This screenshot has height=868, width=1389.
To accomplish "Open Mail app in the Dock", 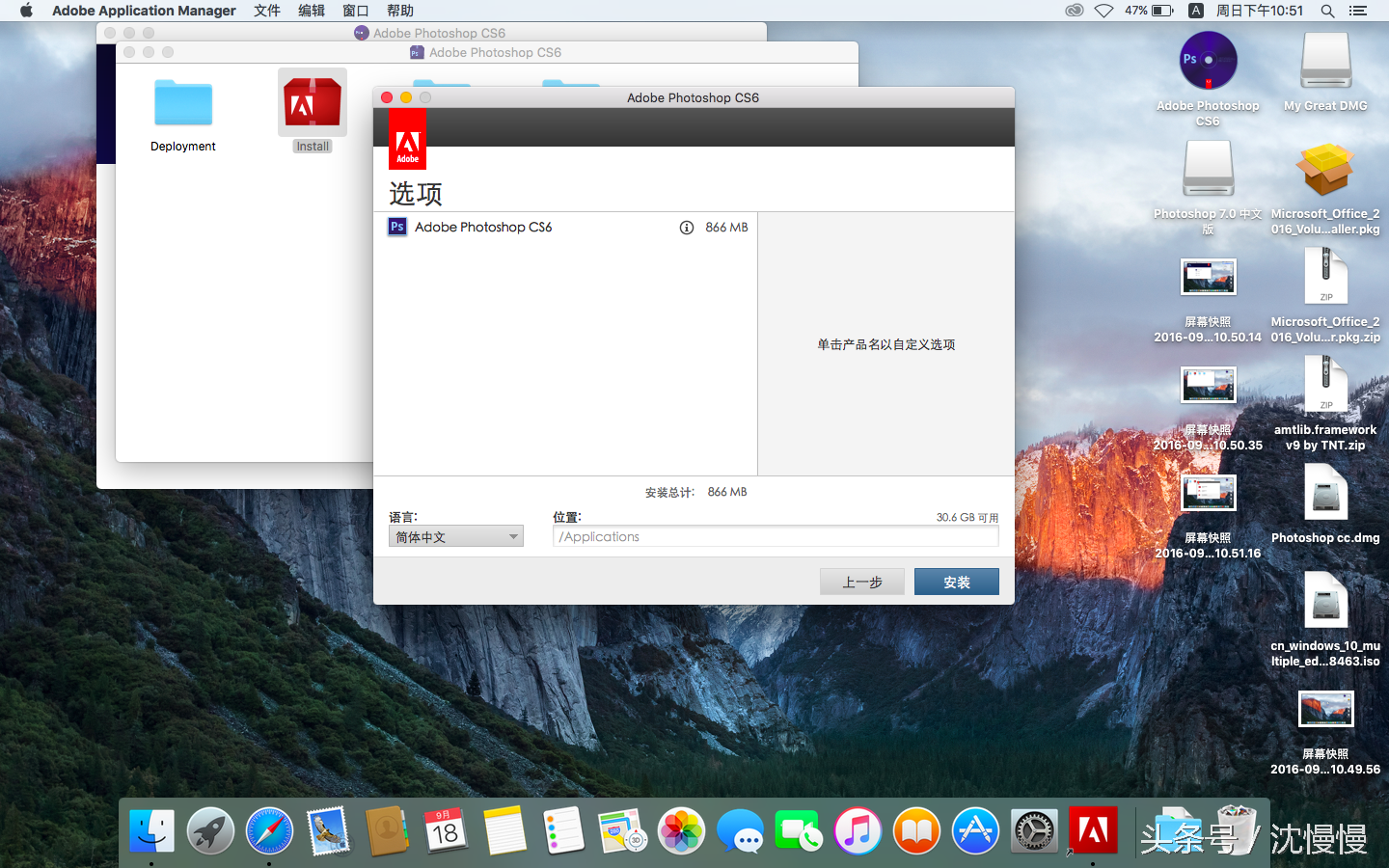I will [328, 830].
